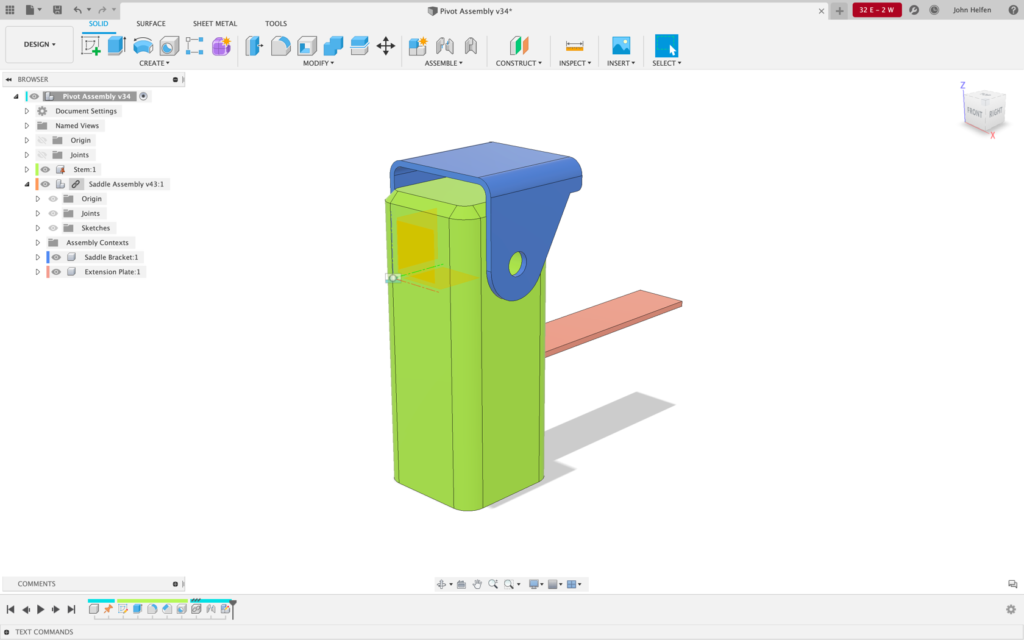Collapse the Saddle Assembly v43:1 node
The width and height of the screenshot is (1024, 640).
(x=27, y=184)
